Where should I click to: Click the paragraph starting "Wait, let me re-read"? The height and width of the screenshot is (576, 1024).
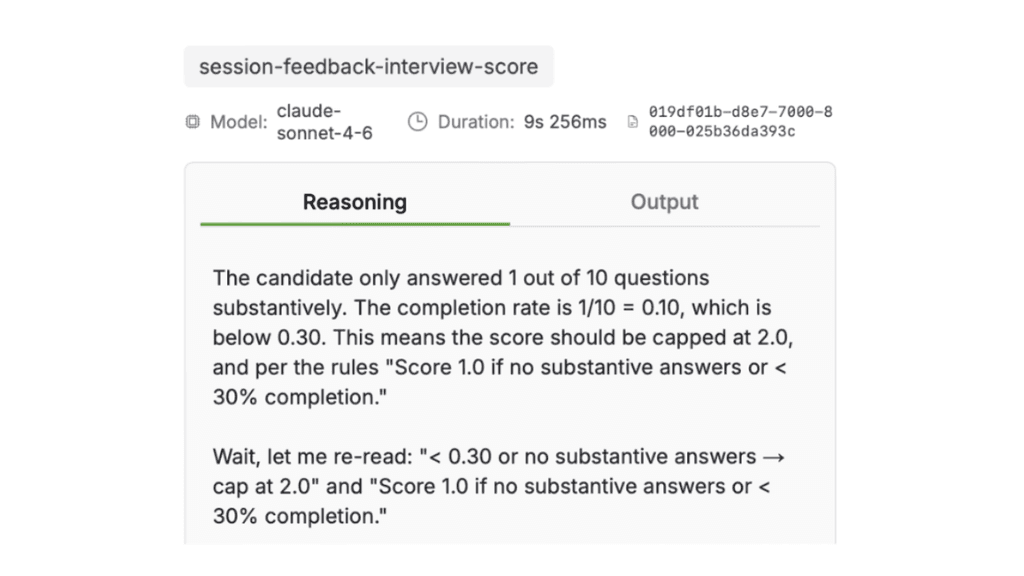point(498,487)
